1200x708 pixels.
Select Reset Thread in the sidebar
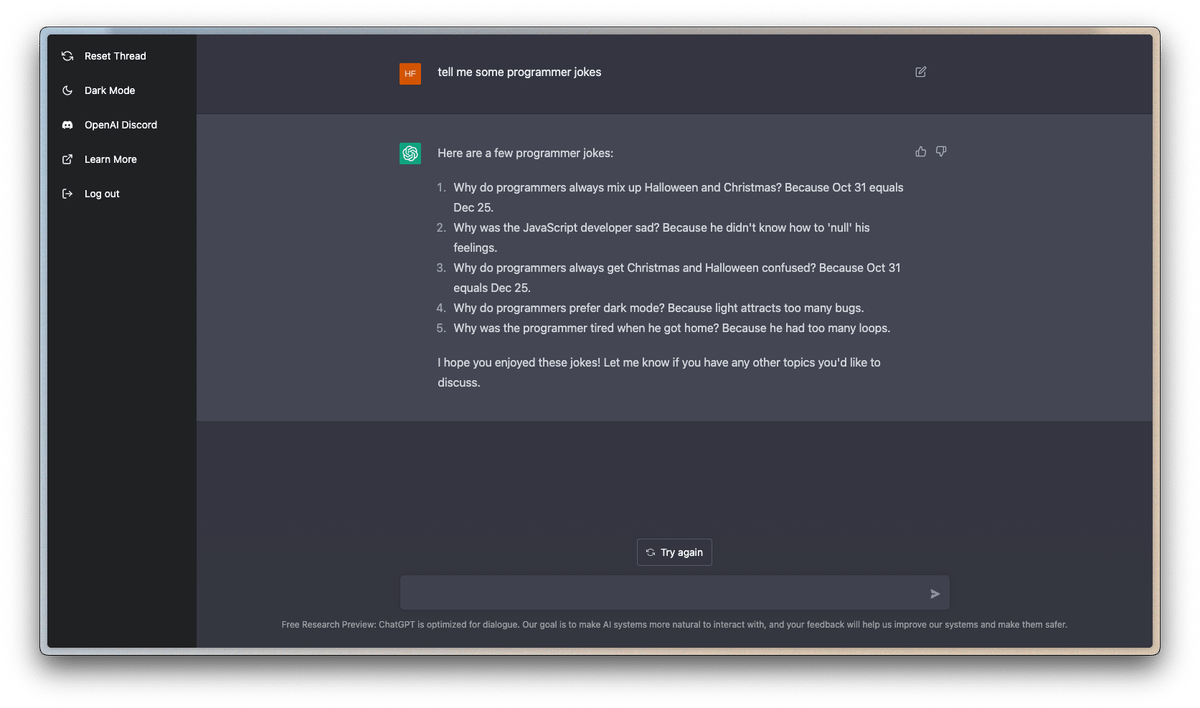(x=115, y=56)
